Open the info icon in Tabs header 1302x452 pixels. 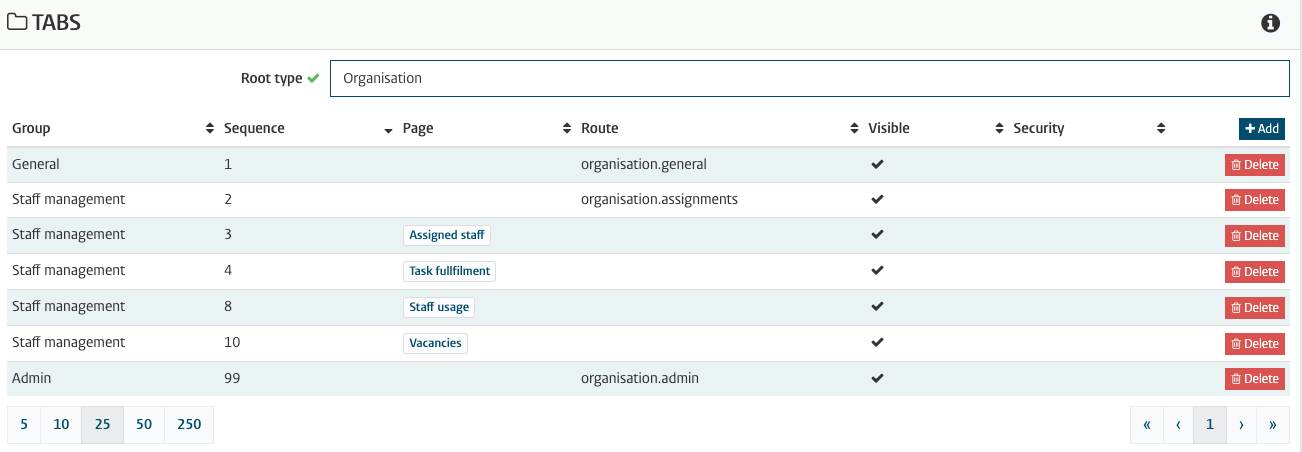click(1271, 23)
